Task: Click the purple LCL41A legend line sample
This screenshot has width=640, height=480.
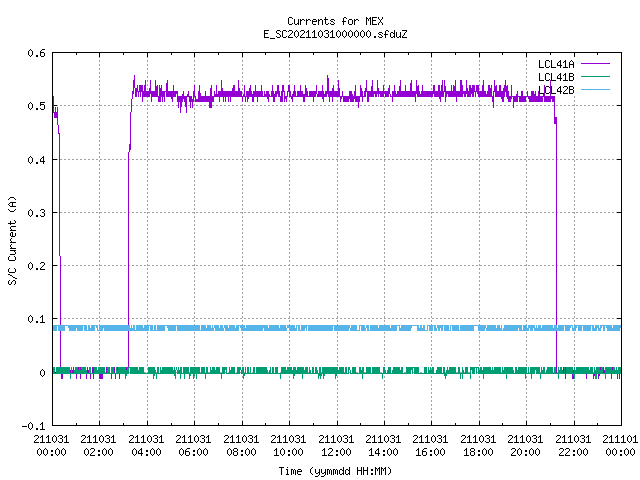Action: pyautogui.click(x=595, y=64)
